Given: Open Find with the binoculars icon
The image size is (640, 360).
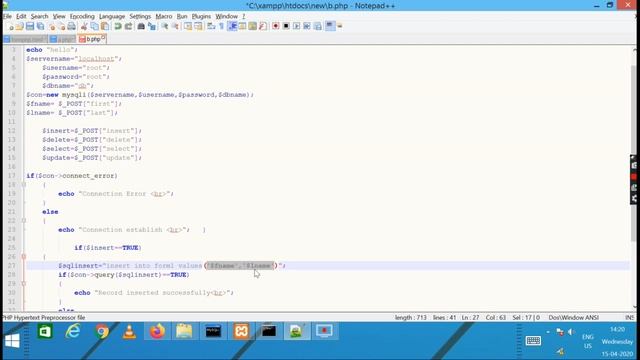Looking at the screenshot, I should pyautogui.click(x=141, y=27).
